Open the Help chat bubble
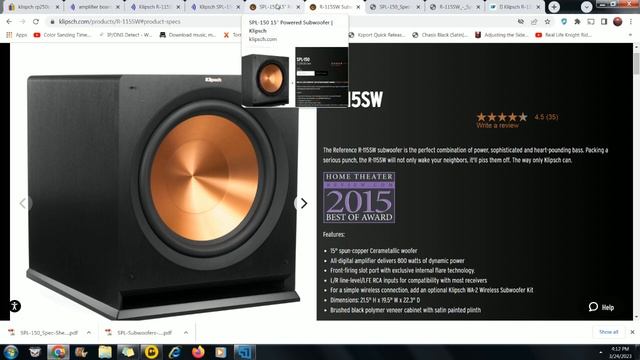The image size is (640, 360). tap(601, 307)
